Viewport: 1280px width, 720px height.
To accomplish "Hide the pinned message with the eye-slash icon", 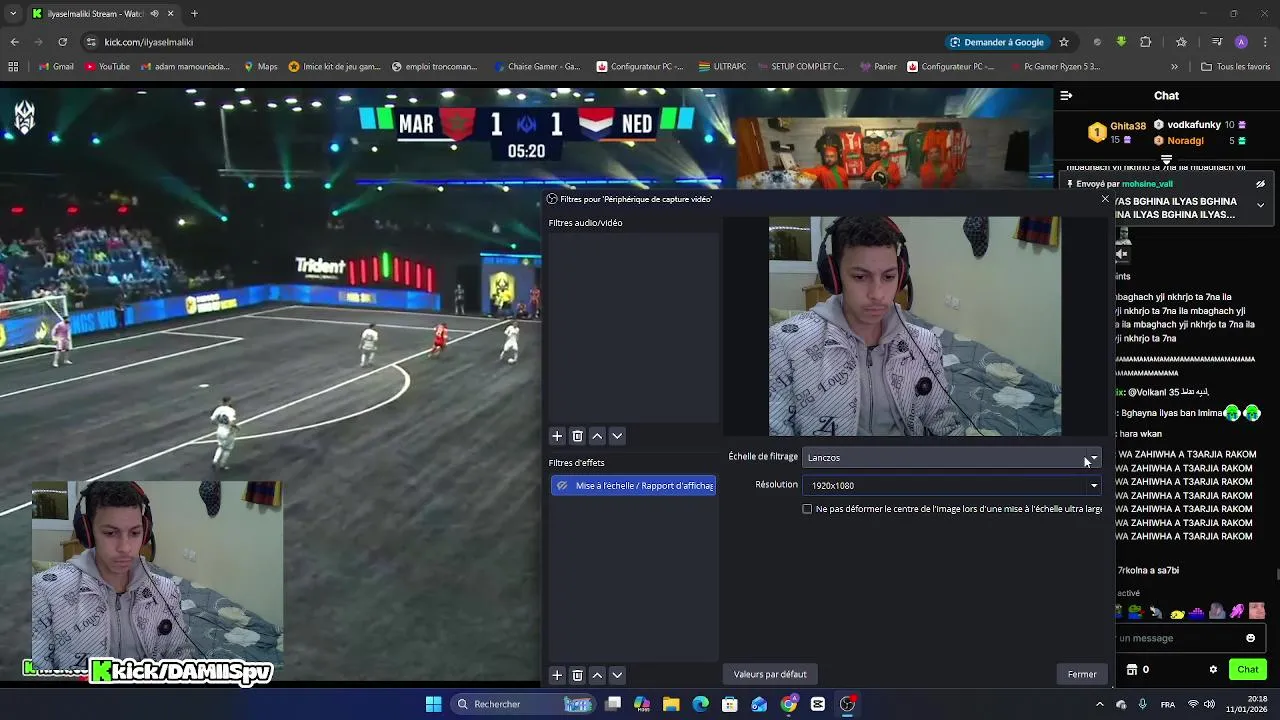I will point(1260,184).
